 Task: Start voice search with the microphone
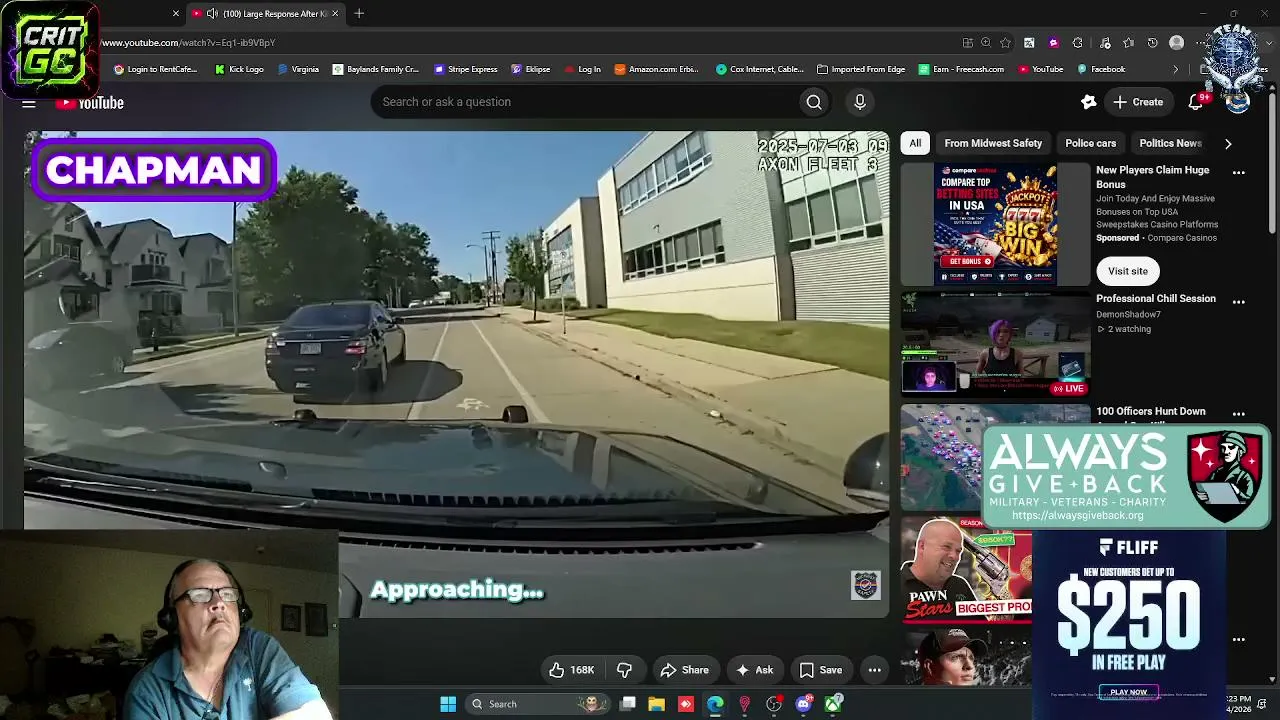[860, 102]
